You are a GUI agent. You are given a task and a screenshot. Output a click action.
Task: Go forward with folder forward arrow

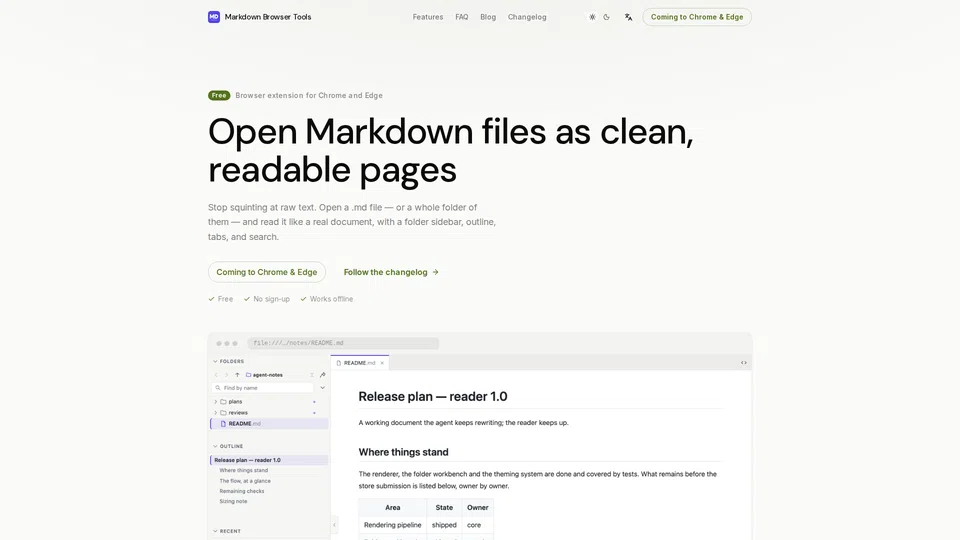(226, 375)
